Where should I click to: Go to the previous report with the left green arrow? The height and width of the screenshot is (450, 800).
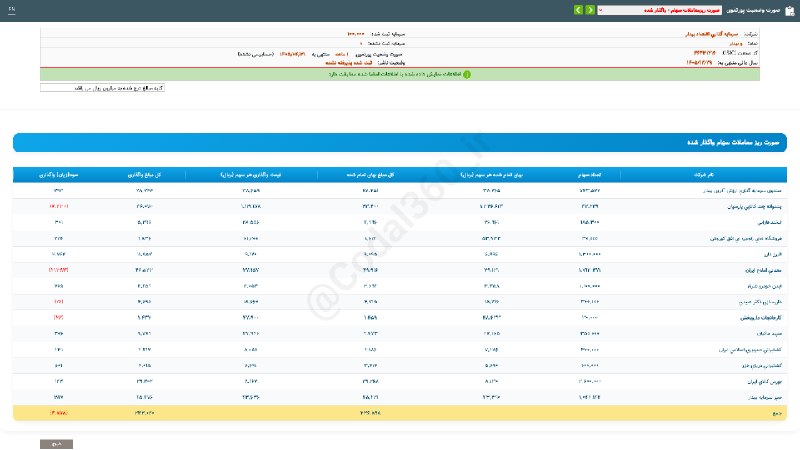coord(578,10)
